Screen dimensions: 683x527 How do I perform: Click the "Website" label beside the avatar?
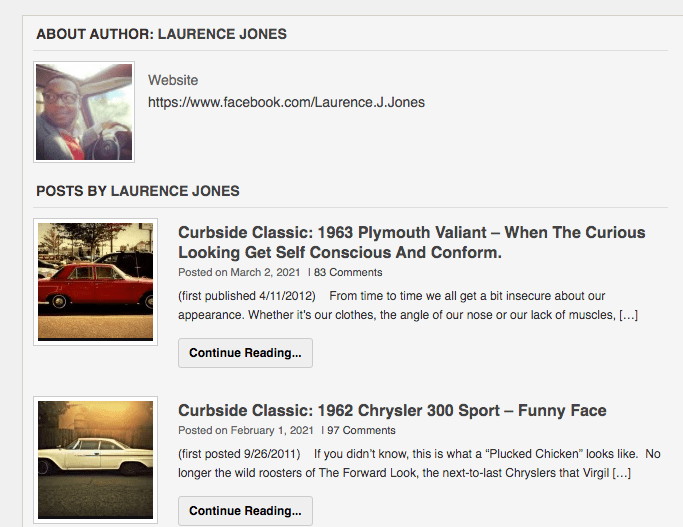[173, 80]
